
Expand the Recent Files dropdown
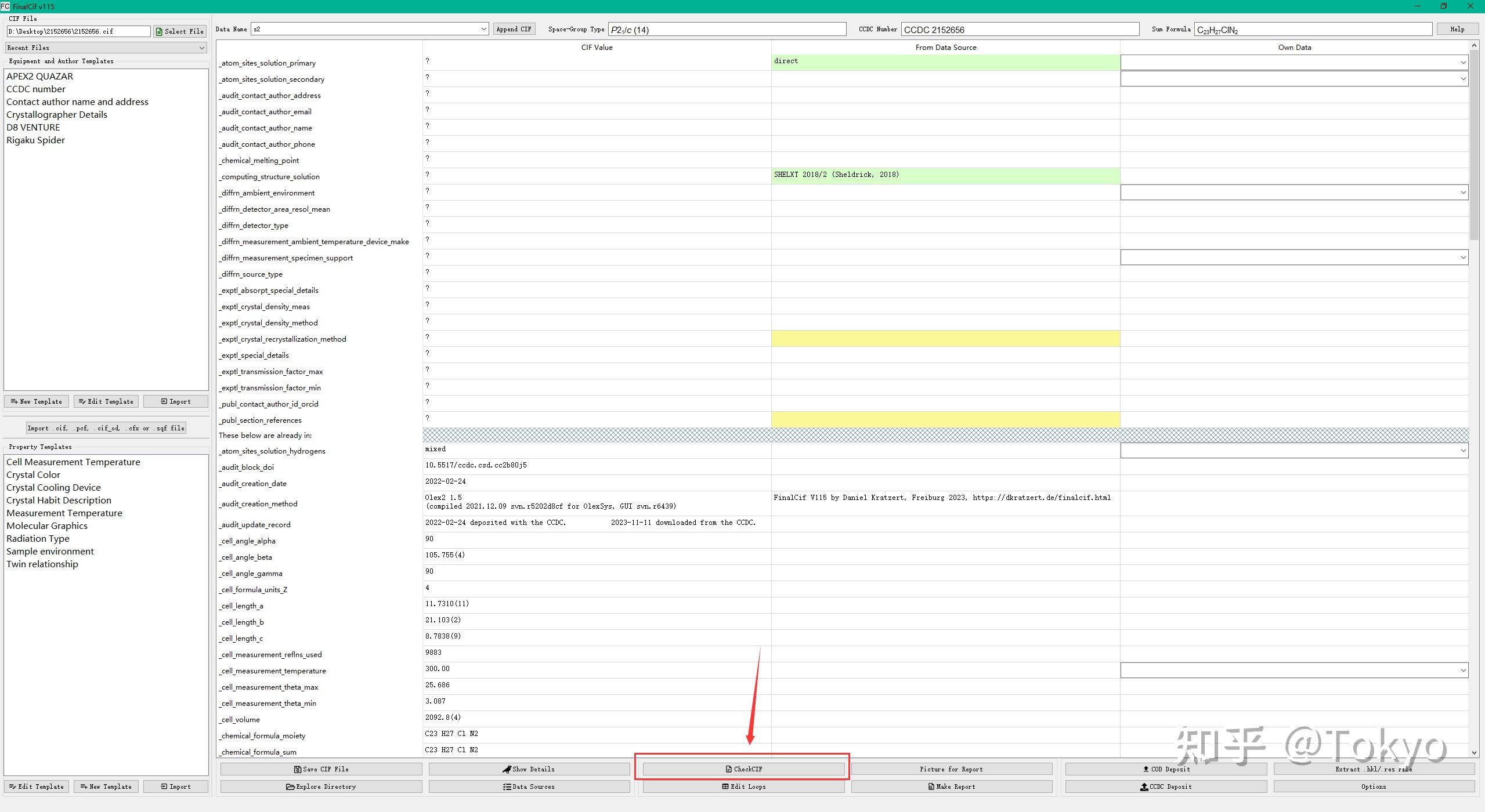(x=106, y=48)
